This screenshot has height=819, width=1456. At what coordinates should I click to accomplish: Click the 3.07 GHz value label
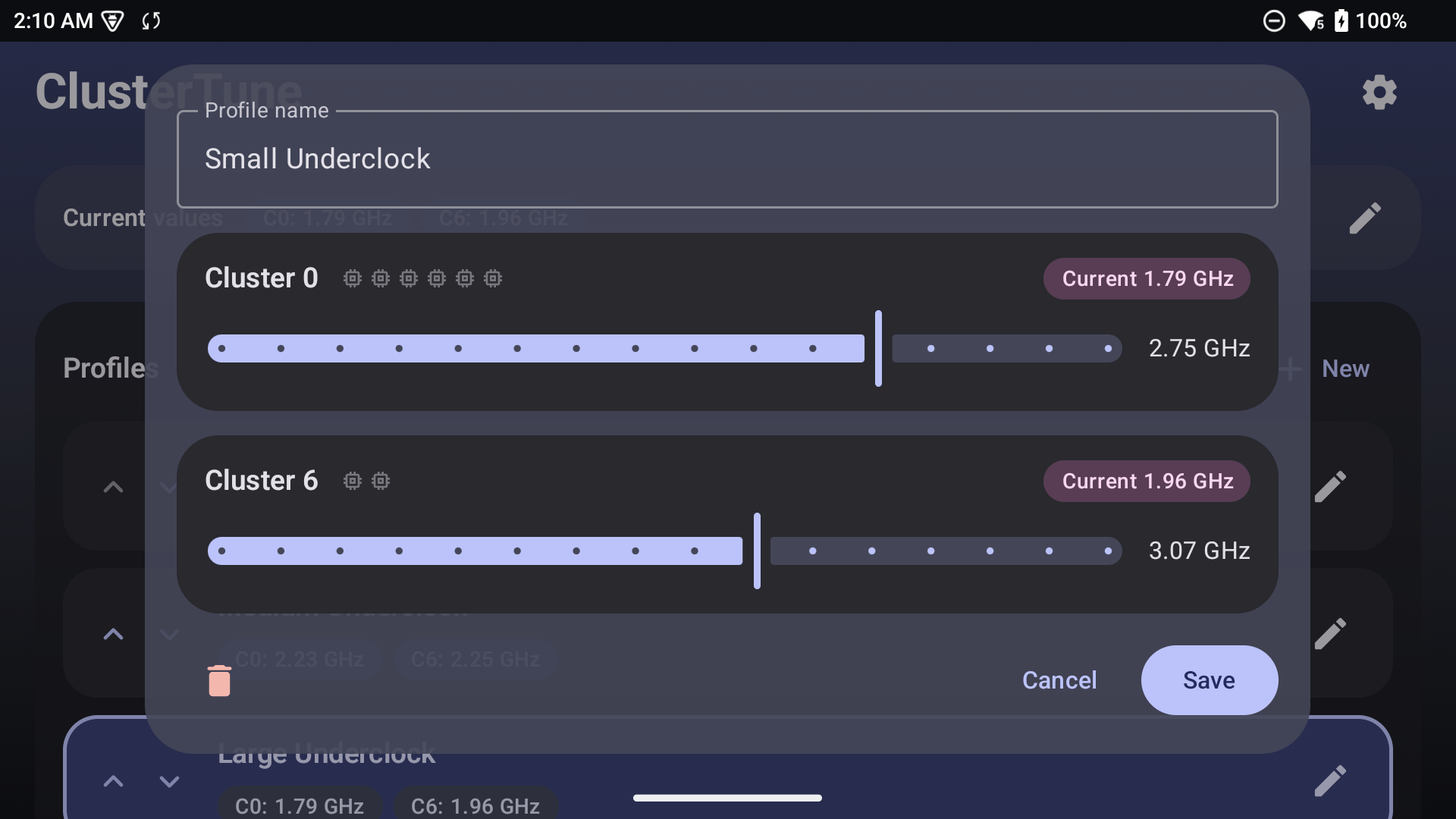(1199, 551)
